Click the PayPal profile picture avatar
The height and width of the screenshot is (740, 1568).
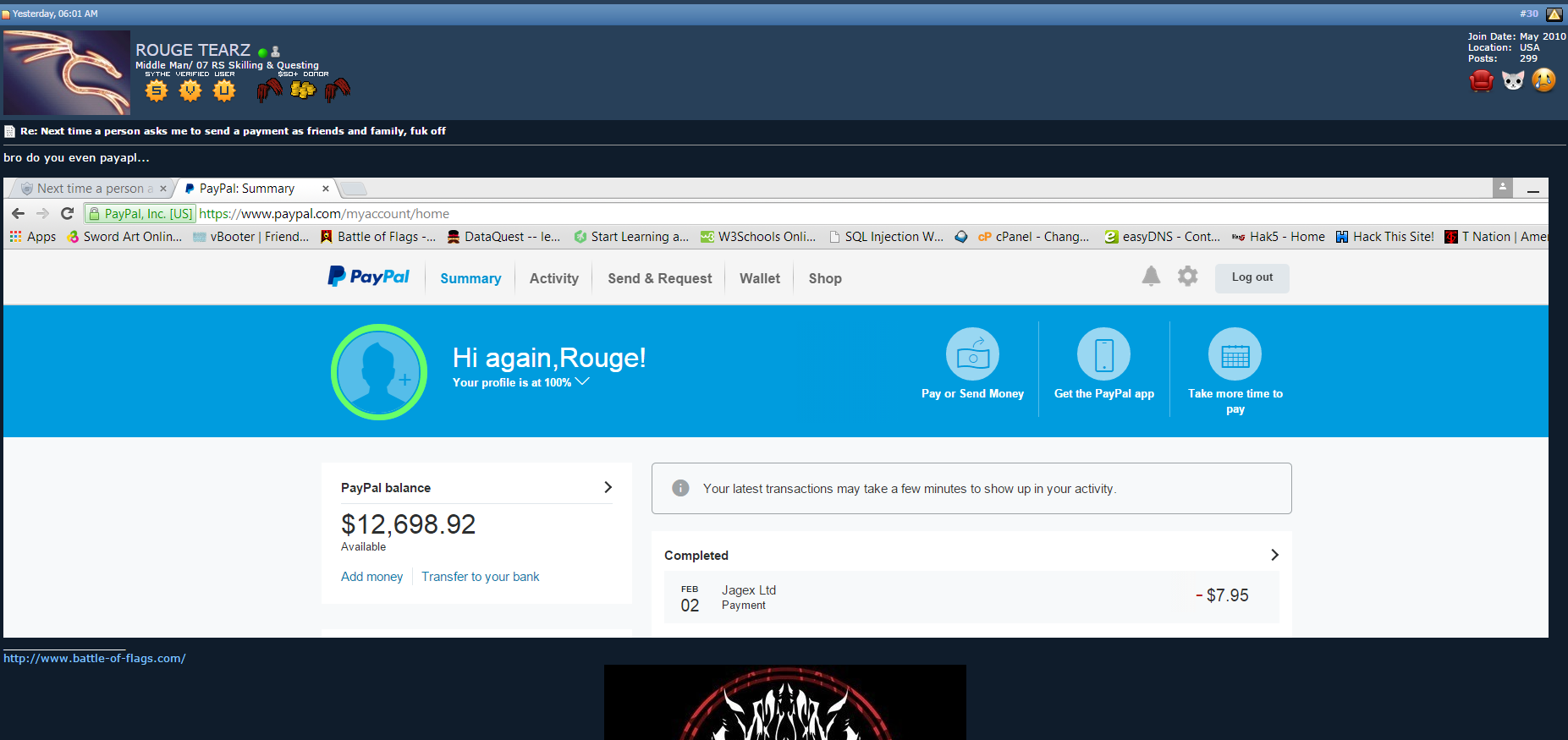click(378, 372)
